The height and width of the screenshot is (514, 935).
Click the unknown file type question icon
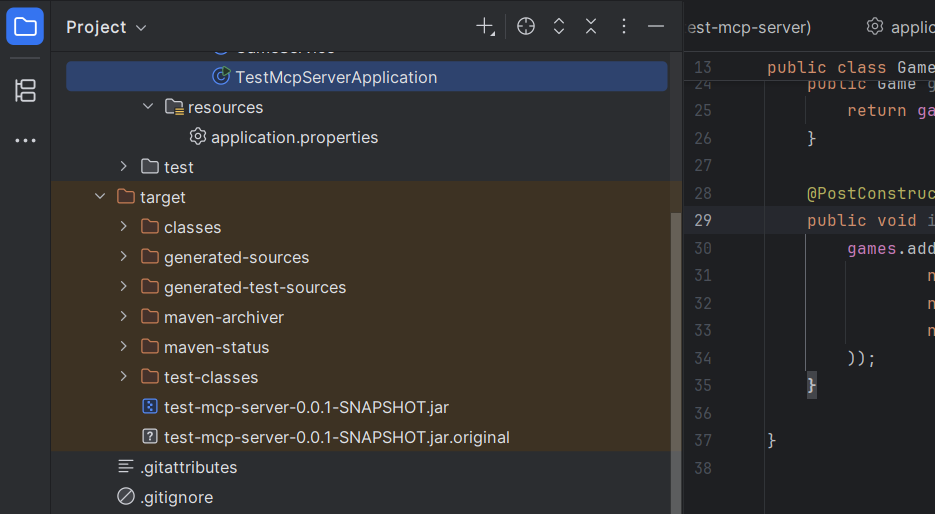pos(150,436)
